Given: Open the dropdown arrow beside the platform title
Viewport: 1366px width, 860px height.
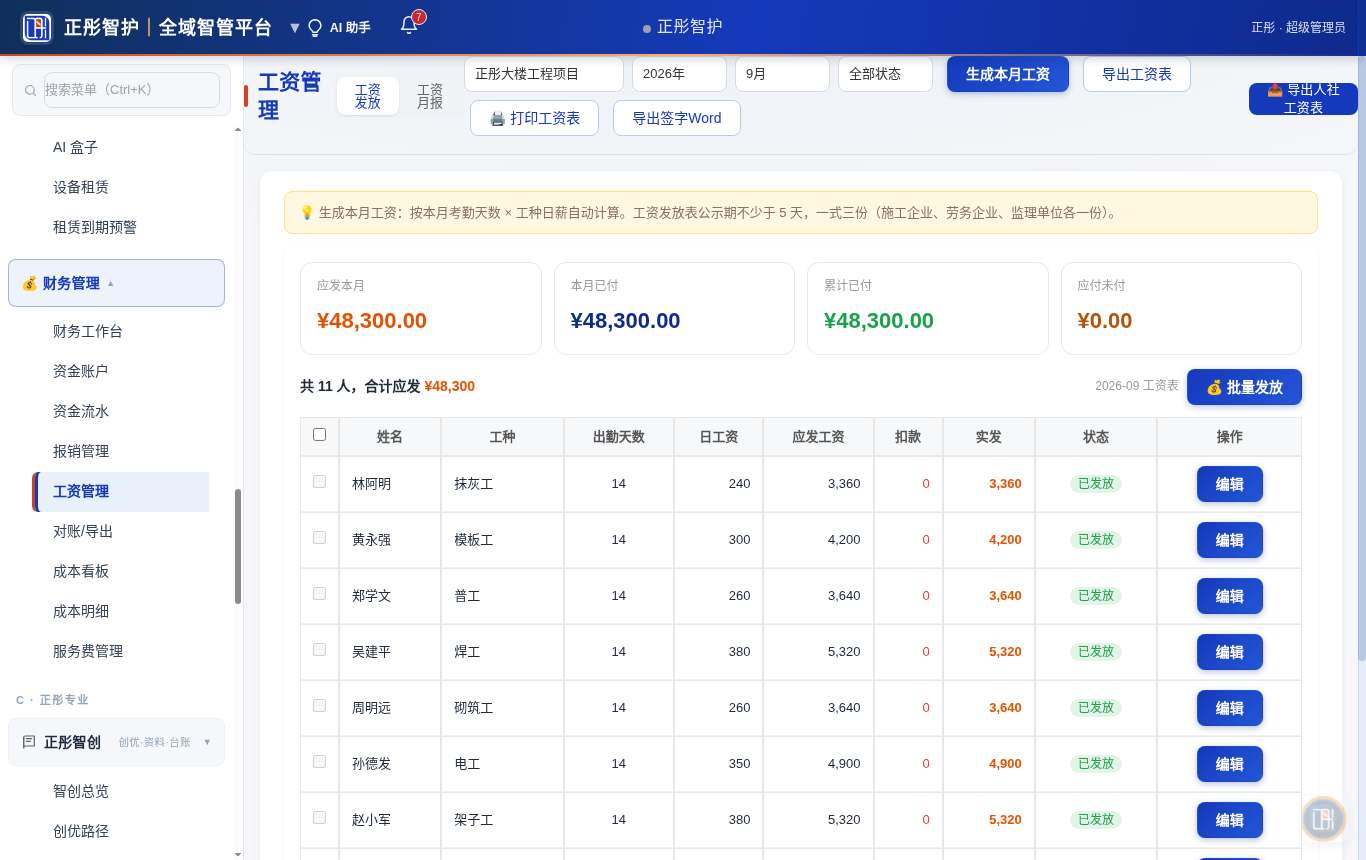Looking at the screenshot, I should pyautogui.click(x=294, y=28).
